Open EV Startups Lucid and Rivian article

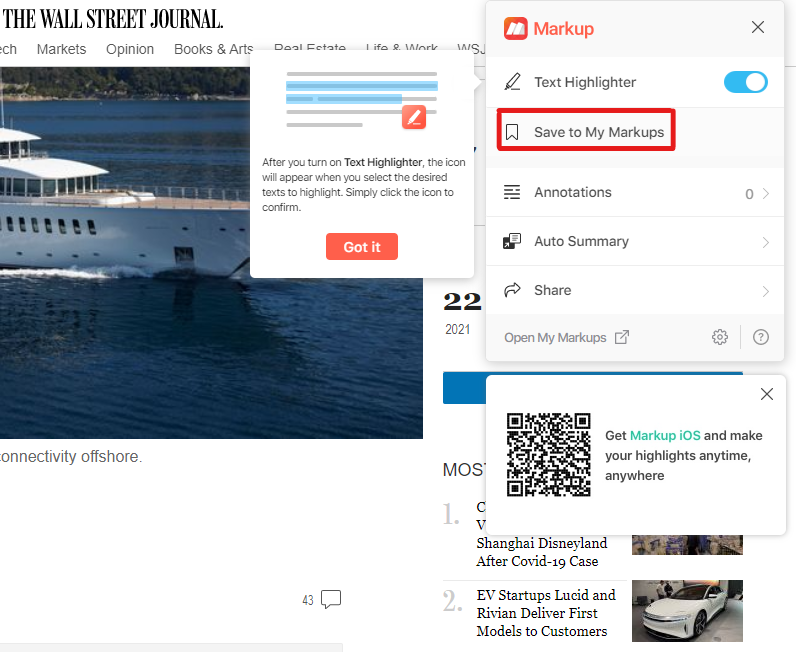click(x=546, y=613)
